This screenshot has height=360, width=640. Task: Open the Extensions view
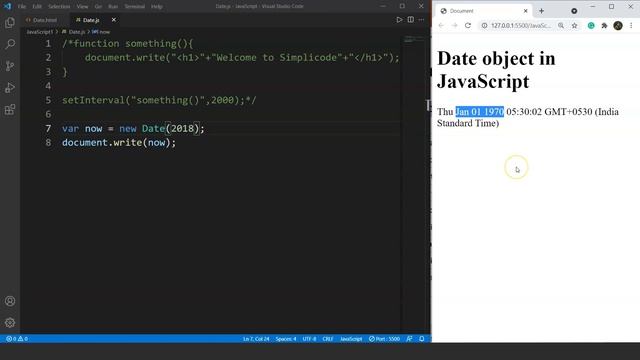[10, 109]
